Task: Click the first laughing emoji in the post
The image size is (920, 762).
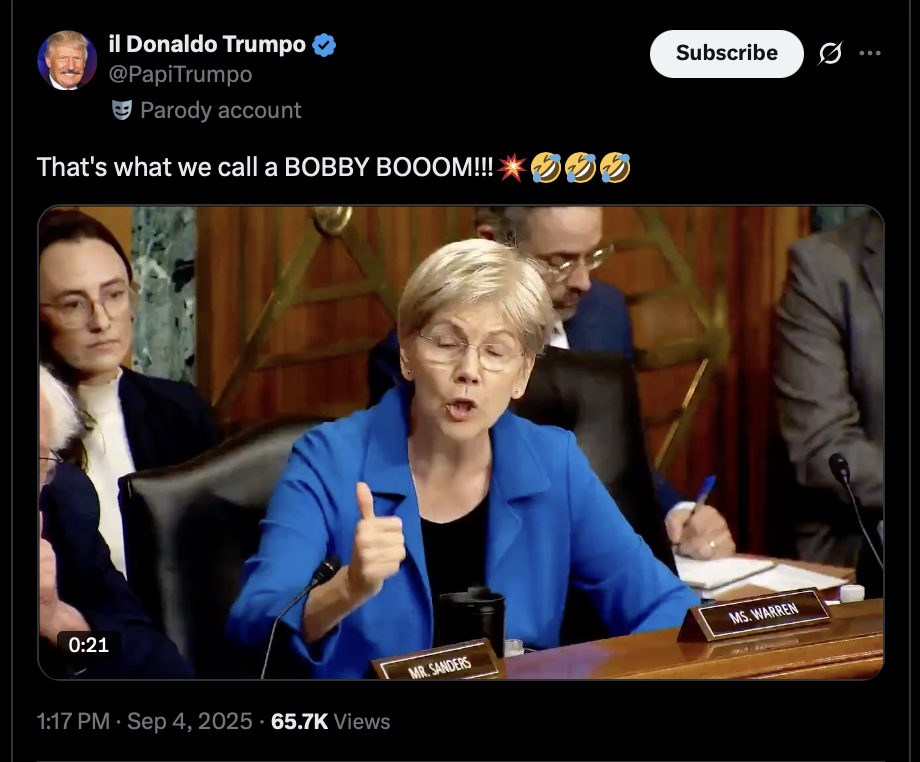Action: pyautogui.click(x=546, y=168)
